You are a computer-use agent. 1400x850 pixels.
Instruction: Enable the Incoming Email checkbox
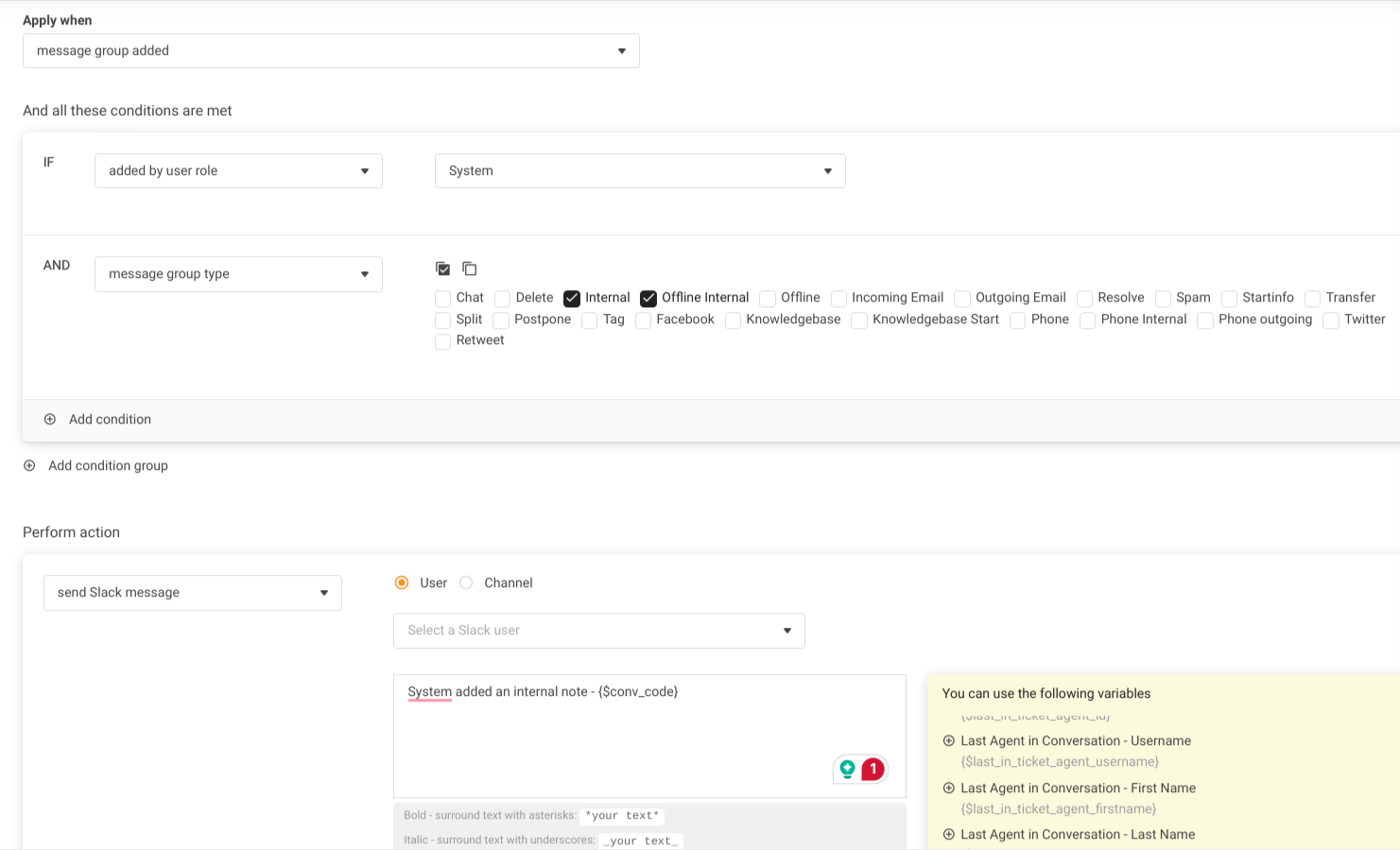[838, 298]
